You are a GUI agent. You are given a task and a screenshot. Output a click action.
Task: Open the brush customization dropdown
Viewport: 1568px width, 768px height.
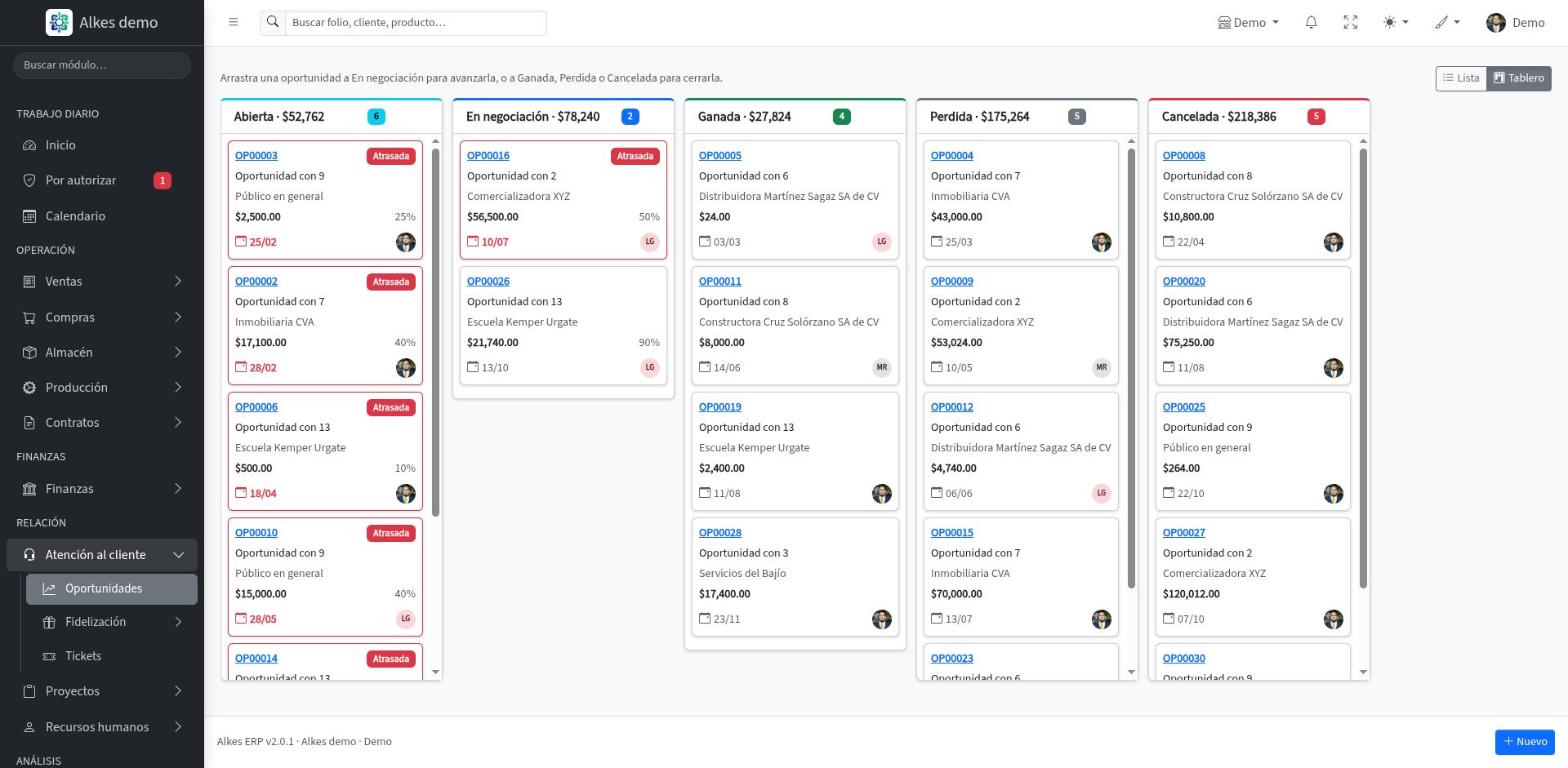(x=1447, y=22)
